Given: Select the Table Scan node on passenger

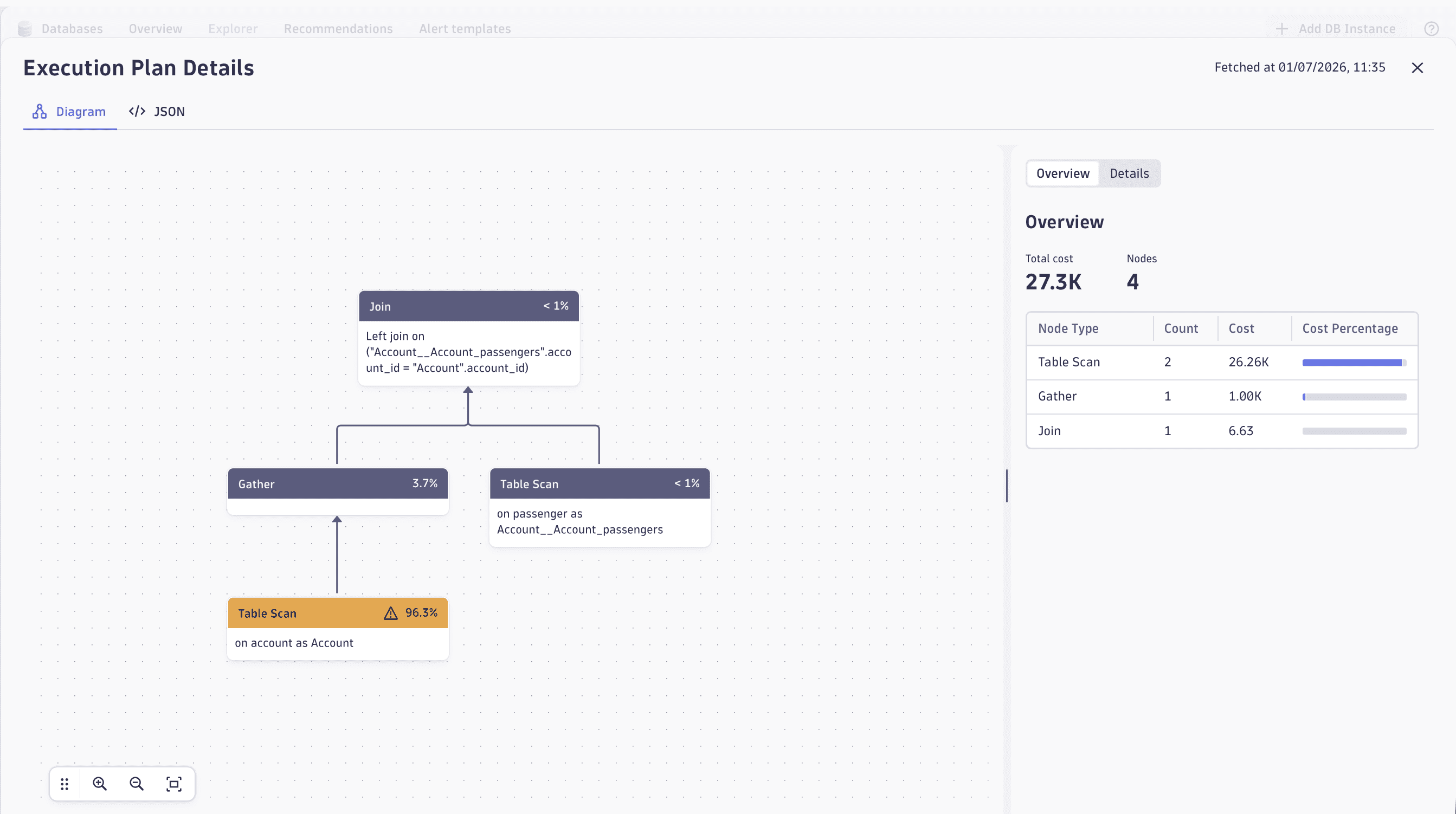Looking at the screenshot, I should click(x=600, y=507).
